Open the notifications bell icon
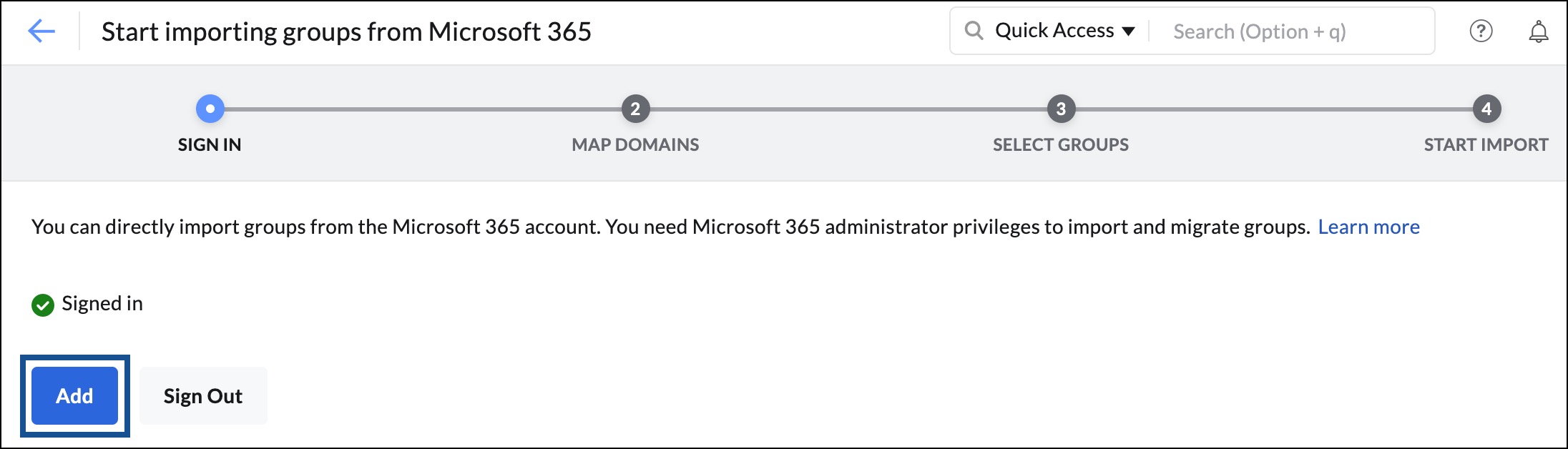Image resolution: width=1568 pixels, height=449 pixels. coord(1539,31)
